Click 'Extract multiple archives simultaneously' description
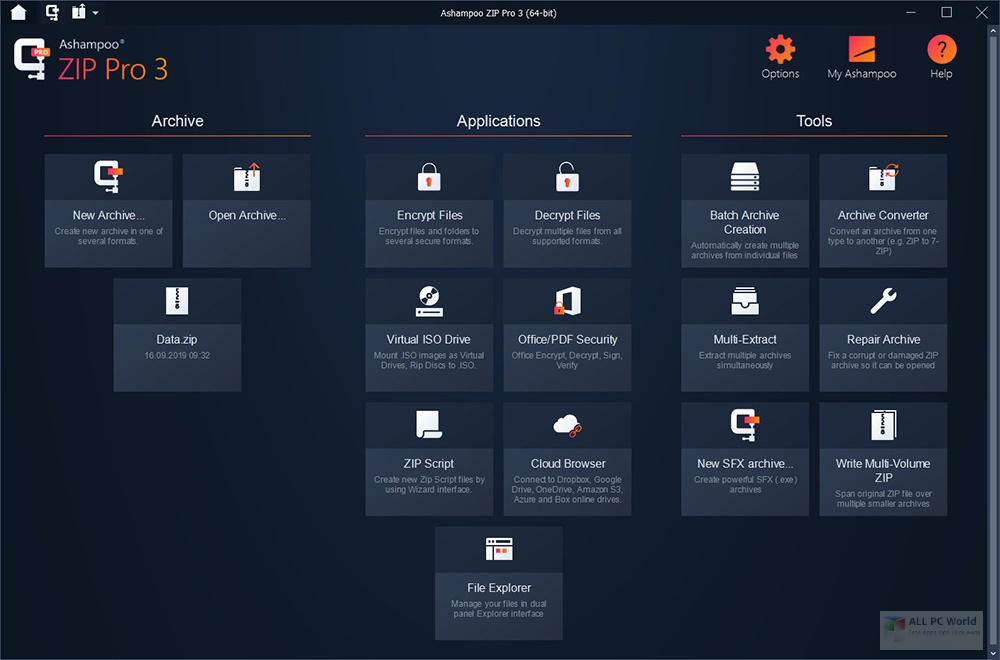 click(x=745, y=361)
